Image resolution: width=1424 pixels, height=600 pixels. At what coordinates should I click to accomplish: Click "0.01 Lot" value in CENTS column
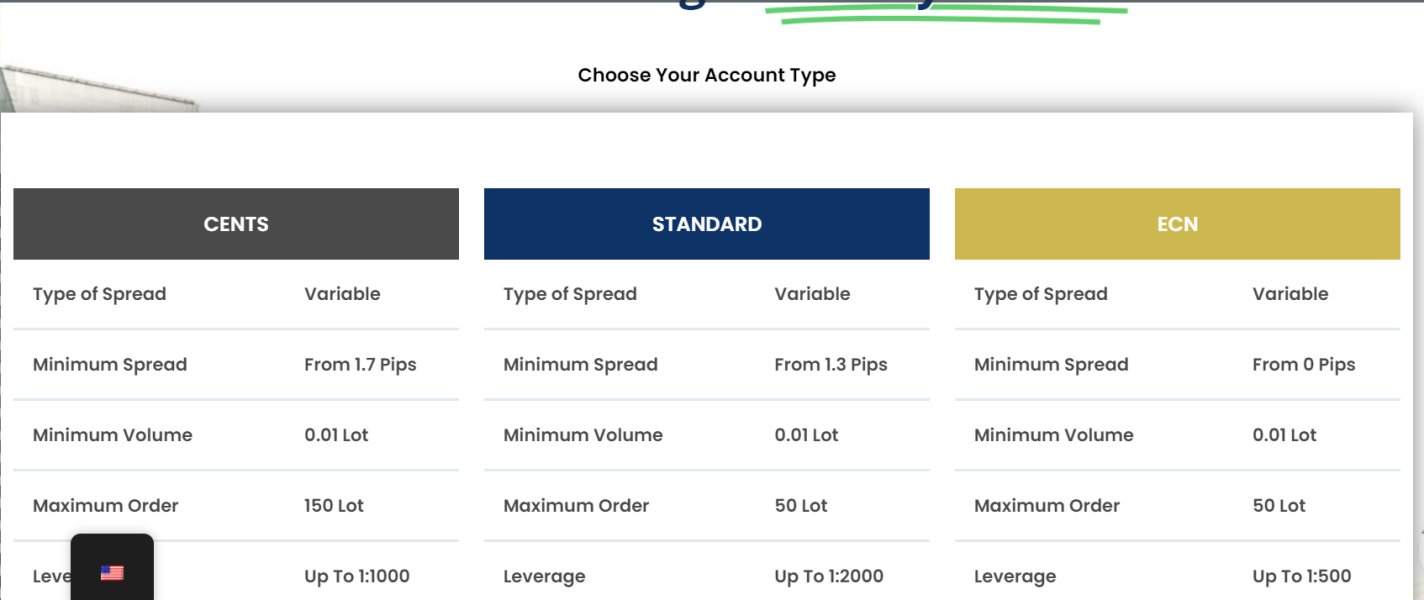tap(336, 435)
